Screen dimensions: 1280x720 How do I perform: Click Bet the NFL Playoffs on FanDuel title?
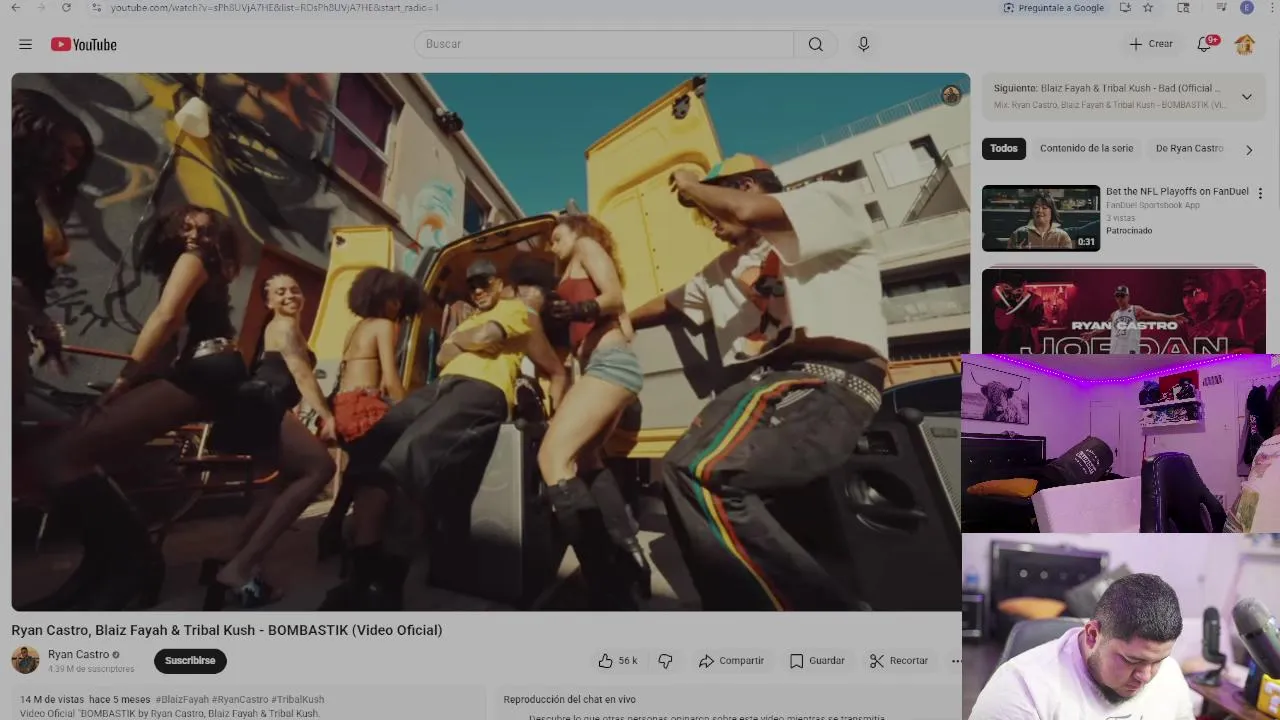[x=1177, y=191]
